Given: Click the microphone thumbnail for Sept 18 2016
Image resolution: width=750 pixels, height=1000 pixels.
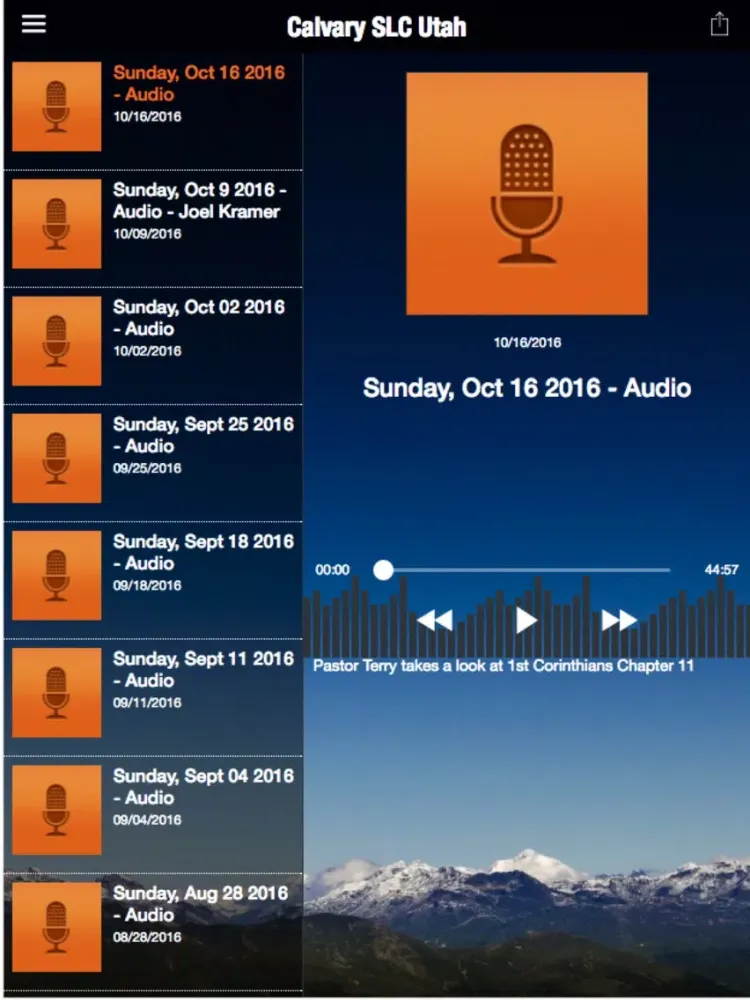Looking at the screenshot, I should tap(57, 576).
